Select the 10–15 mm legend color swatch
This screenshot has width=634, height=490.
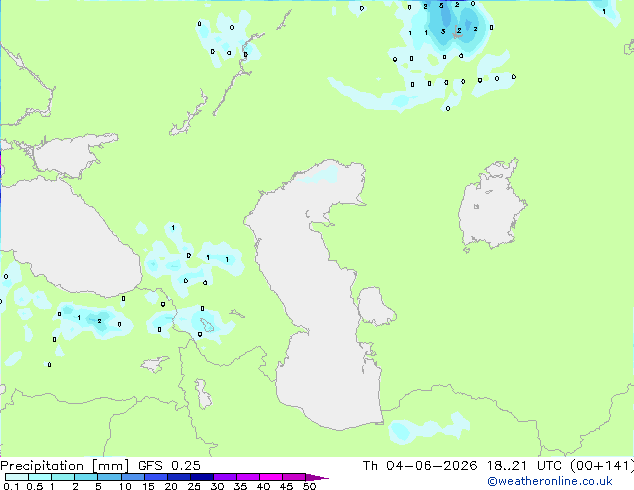point(133,477)
